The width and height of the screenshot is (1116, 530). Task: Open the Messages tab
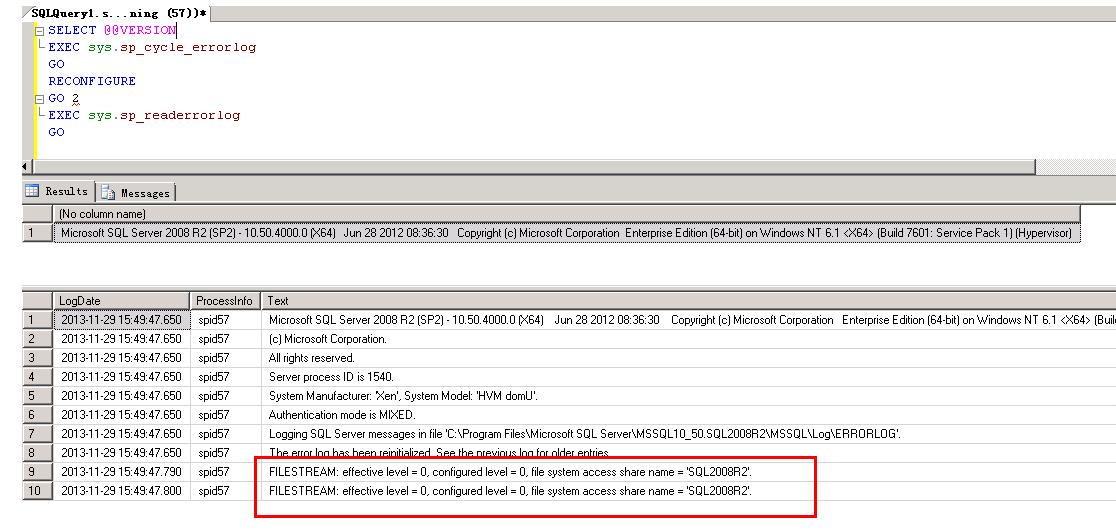tap(137, 193)
